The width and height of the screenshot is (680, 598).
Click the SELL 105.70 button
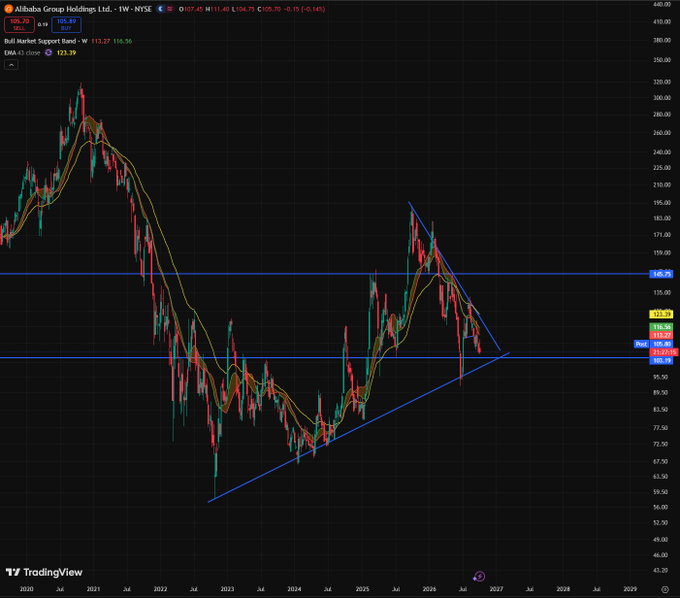pos(19,24)
